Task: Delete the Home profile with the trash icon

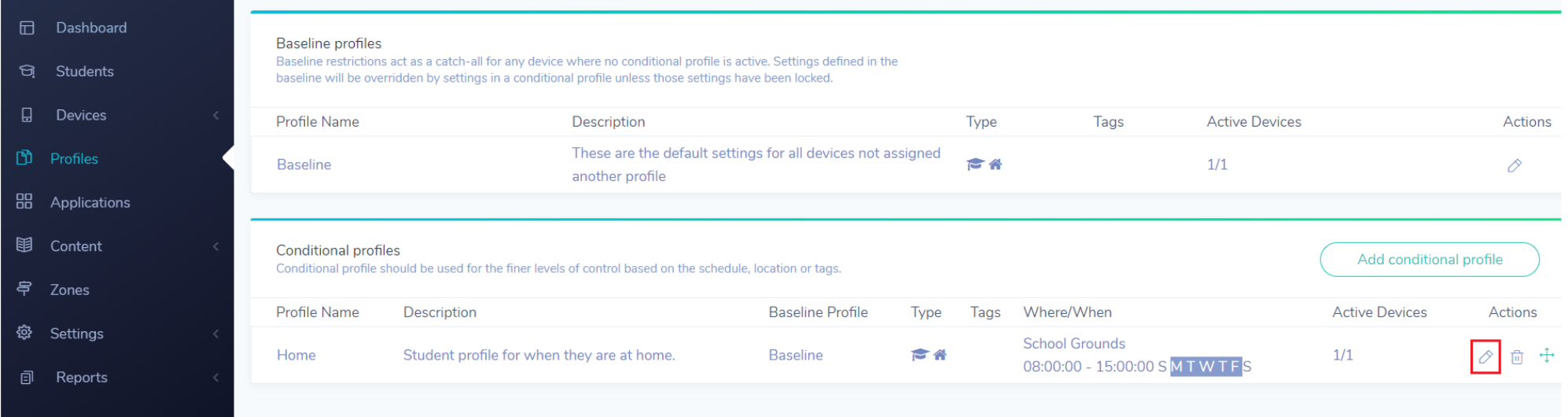Action: click(1517, 357)
